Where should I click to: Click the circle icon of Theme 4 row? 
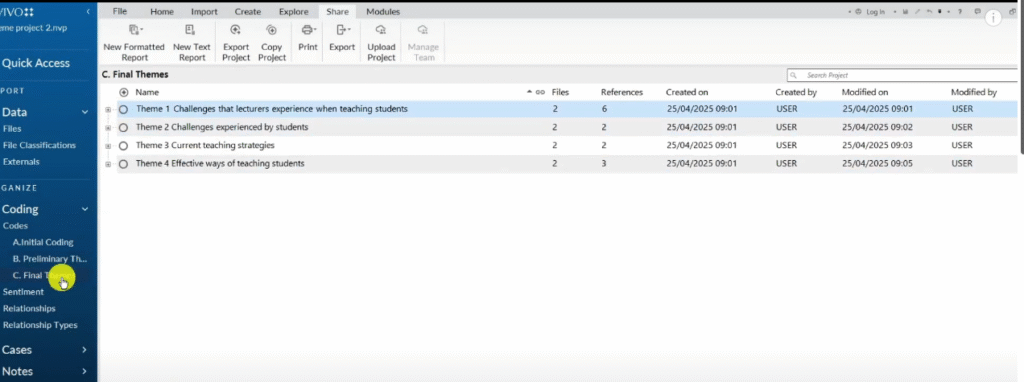pyautogui.click(x=123, y=165)
